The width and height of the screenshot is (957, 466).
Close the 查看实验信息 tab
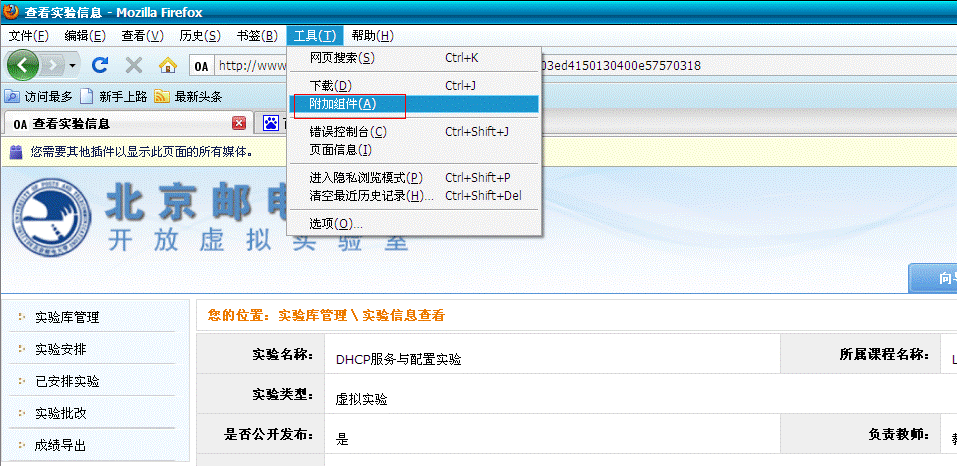(239, 123)
